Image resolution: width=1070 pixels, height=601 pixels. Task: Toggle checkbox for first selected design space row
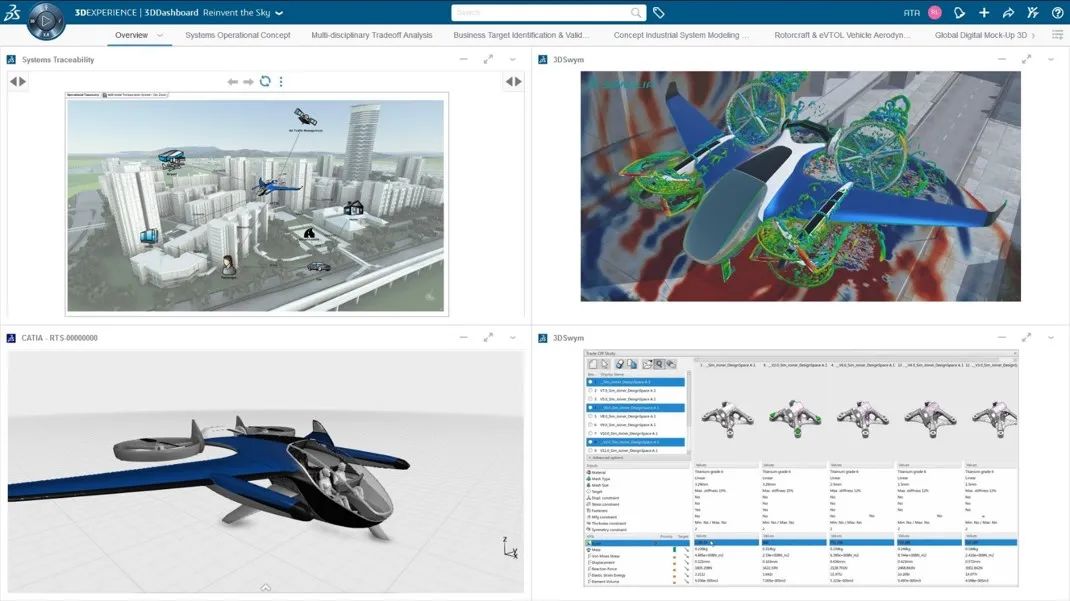coord(590,382)
